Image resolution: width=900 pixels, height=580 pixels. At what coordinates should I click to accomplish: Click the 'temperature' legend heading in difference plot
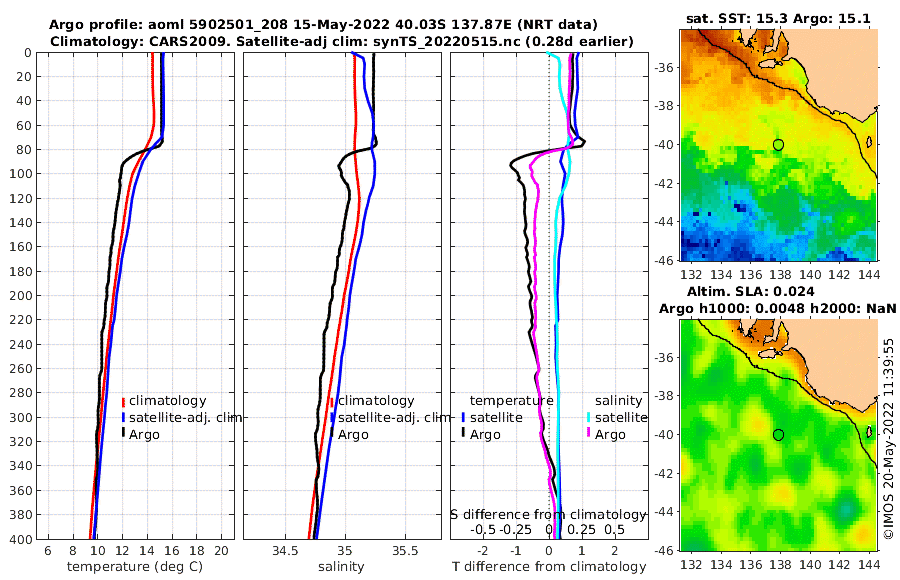512,401
